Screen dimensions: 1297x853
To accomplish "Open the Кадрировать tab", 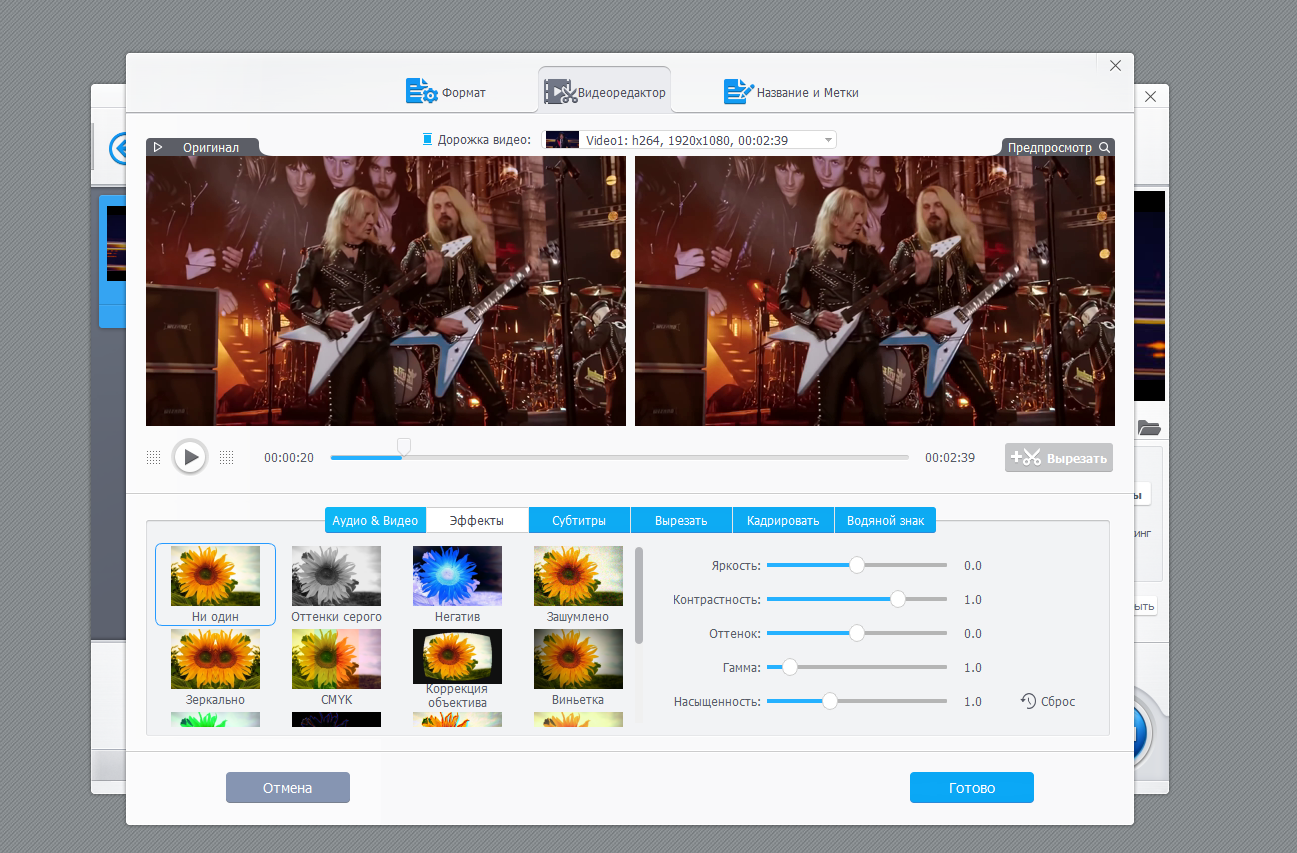I will [x=783, y=520].
